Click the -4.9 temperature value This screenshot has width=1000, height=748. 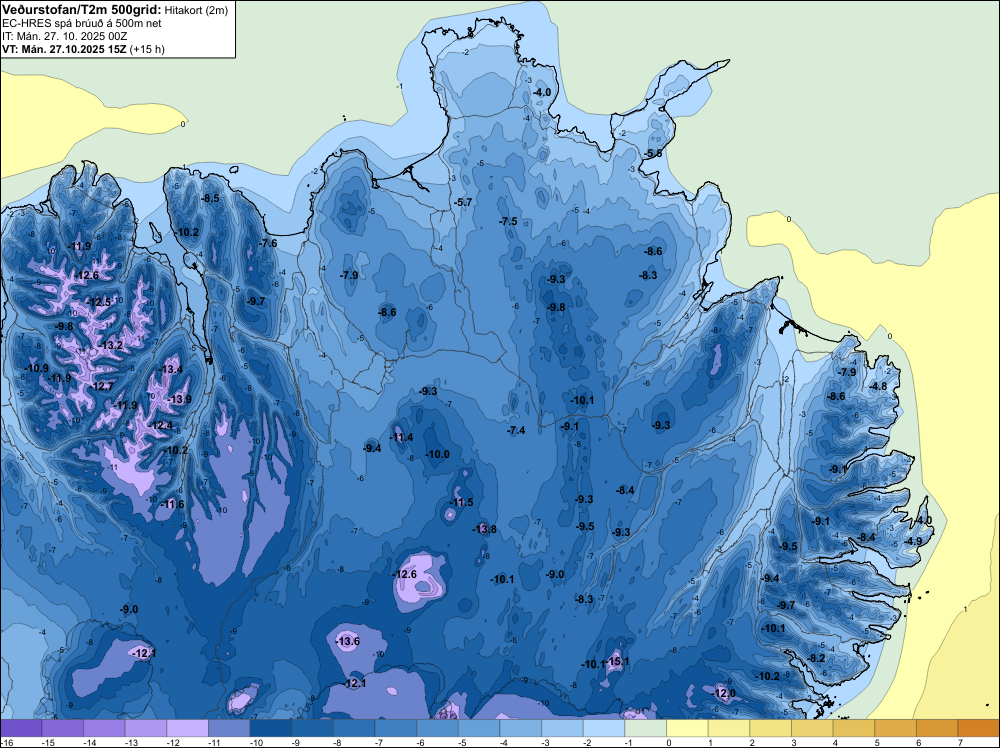point(913,541)
